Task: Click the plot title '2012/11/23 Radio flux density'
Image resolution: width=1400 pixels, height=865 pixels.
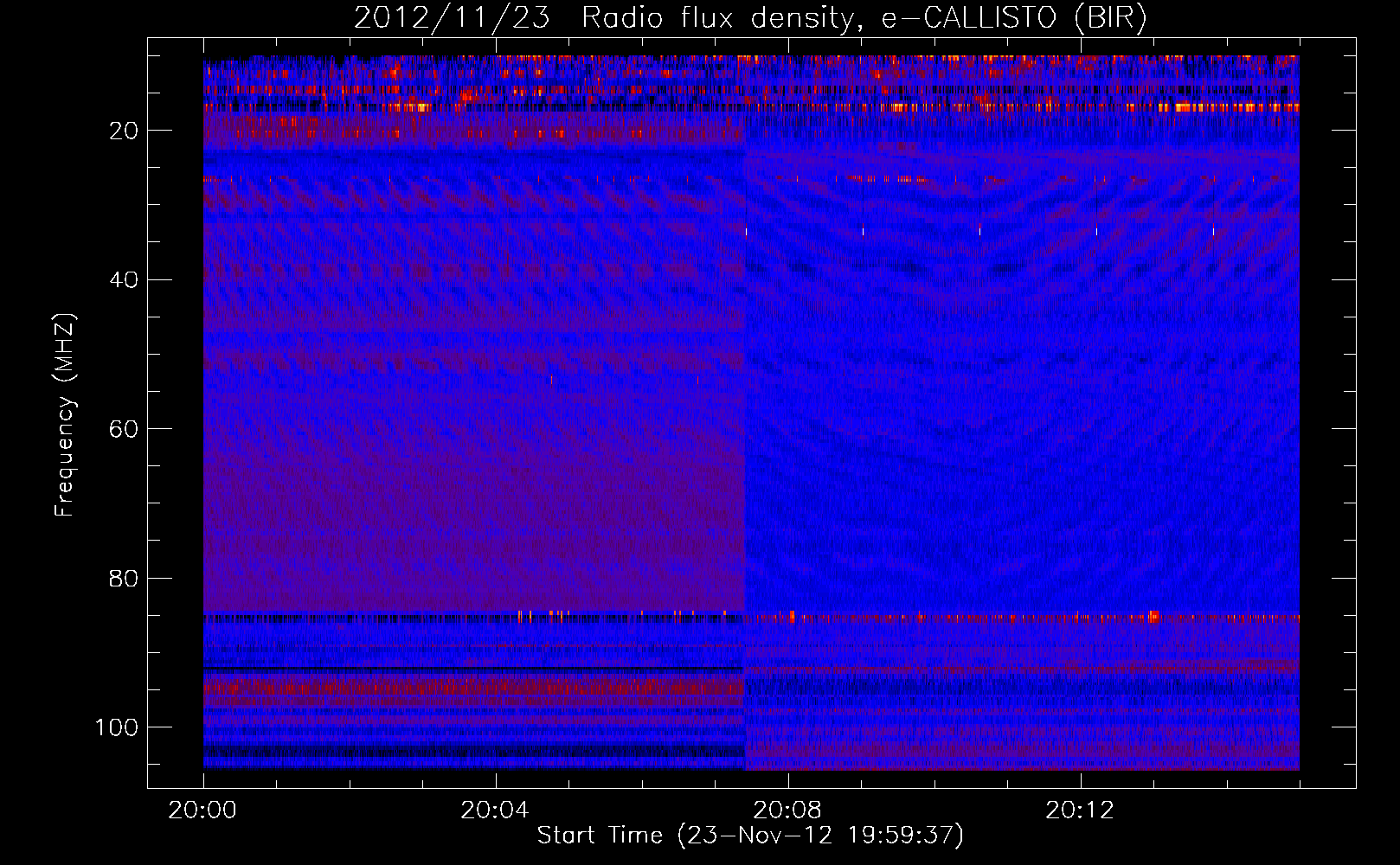Action: [x=750, y=18]
